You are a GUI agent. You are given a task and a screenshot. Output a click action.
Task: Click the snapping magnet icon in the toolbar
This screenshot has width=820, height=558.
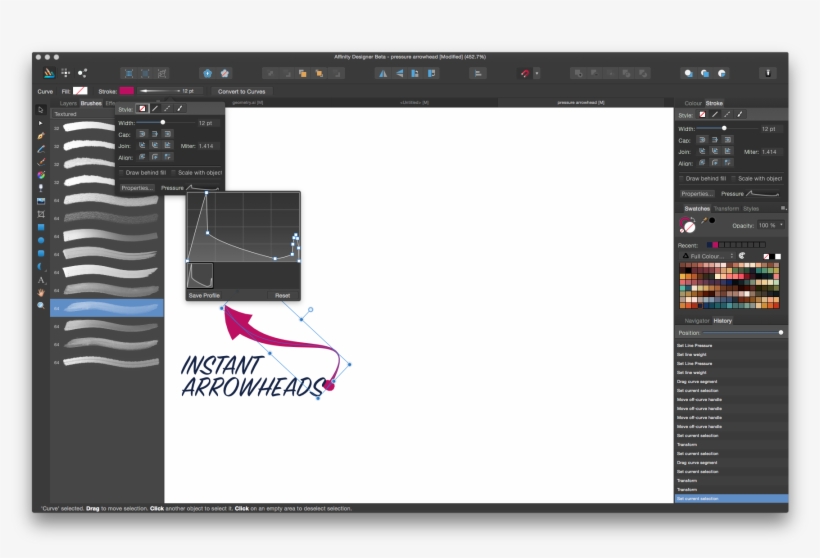click(523, 73)
